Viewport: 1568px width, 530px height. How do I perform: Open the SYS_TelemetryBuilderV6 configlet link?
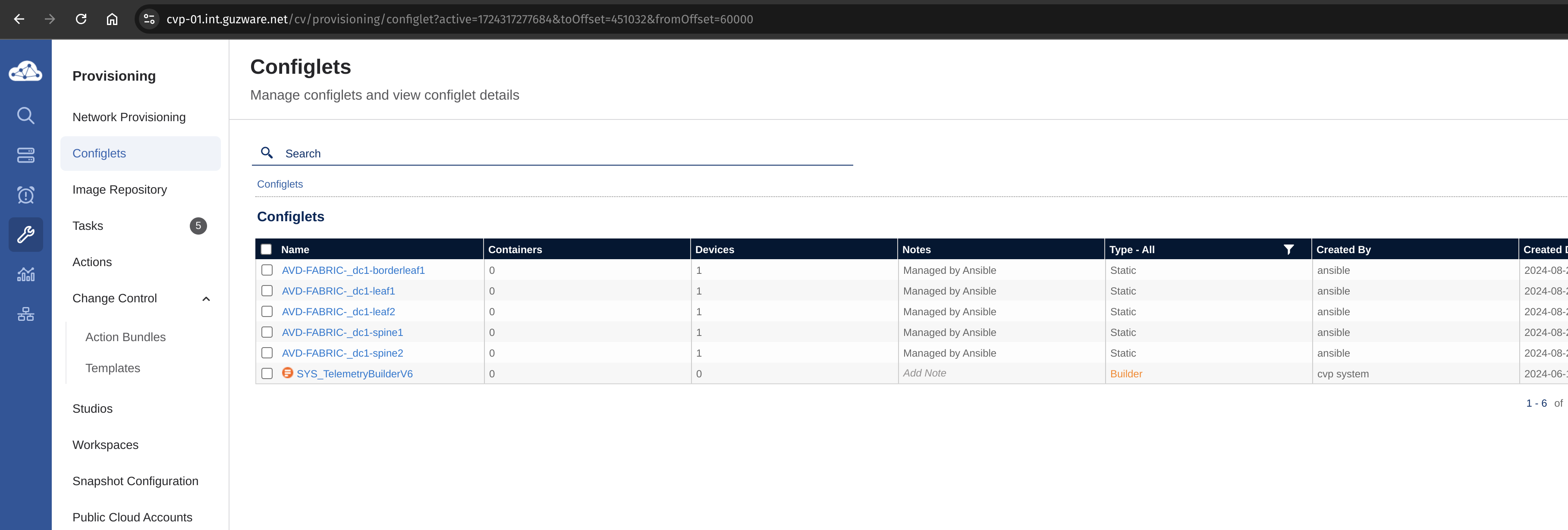tap(354, 373)
